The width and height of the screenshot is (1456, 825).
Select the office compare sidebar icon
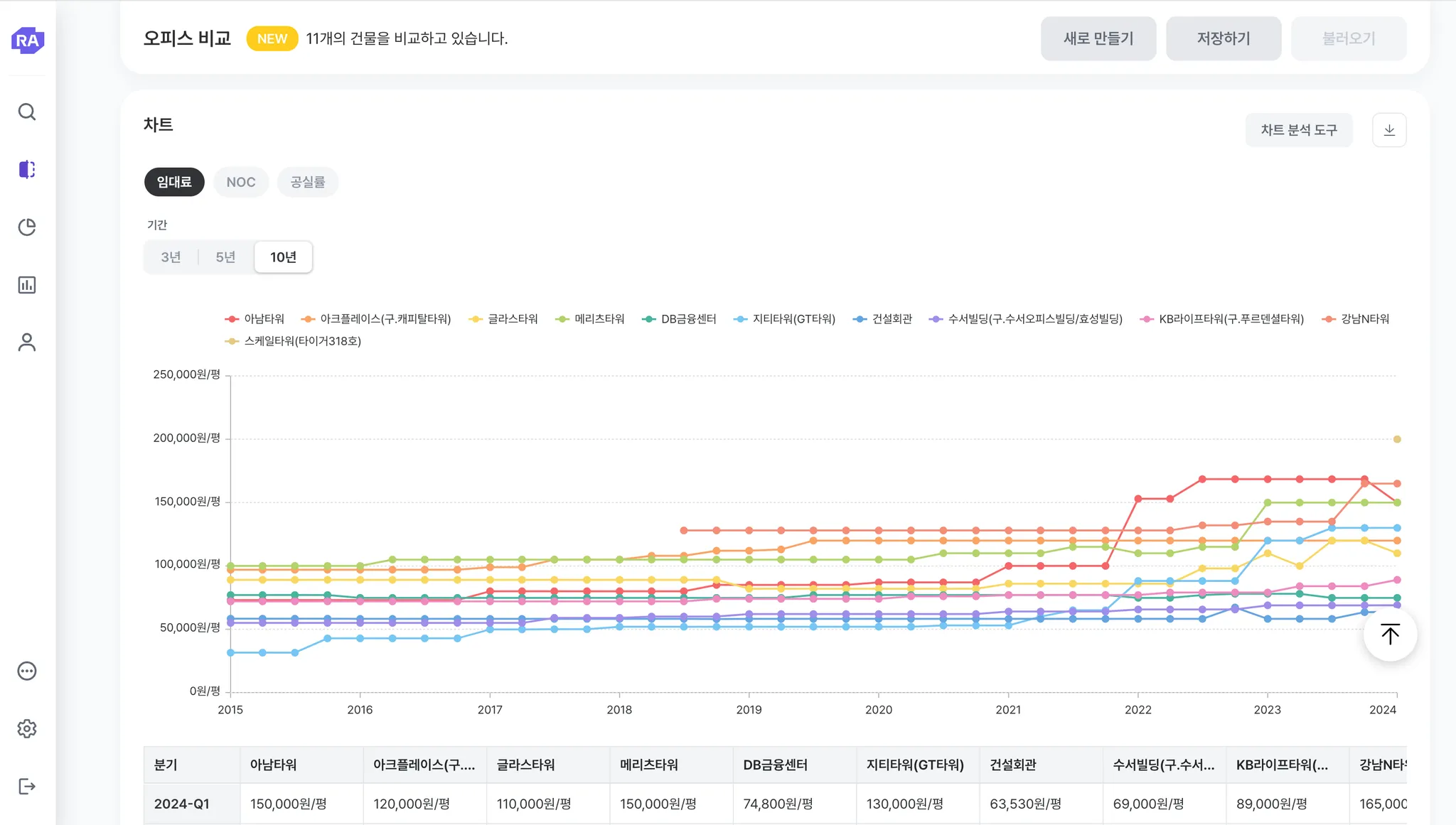click(27, 169)
